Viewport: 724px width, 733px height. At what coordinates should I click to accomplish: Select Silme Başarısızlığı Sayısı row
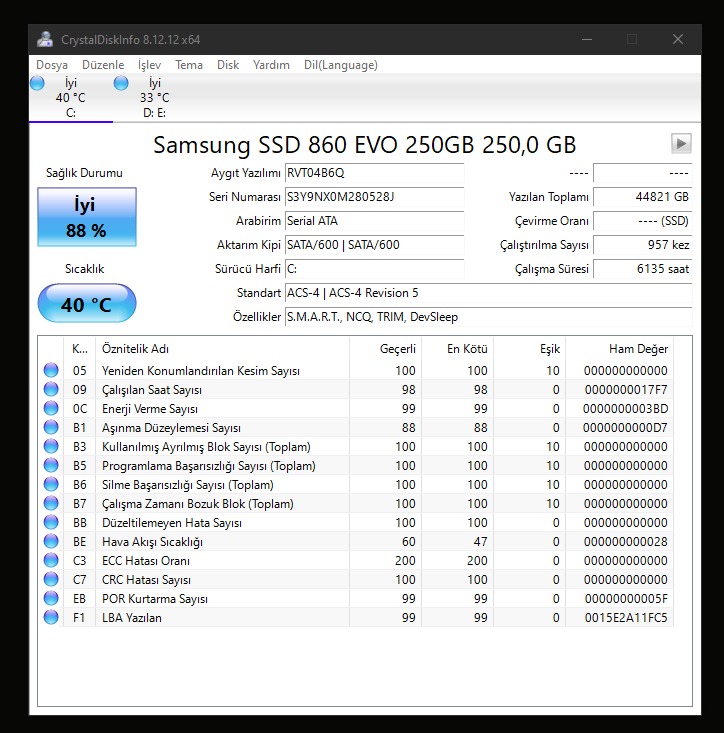[356, 485]
